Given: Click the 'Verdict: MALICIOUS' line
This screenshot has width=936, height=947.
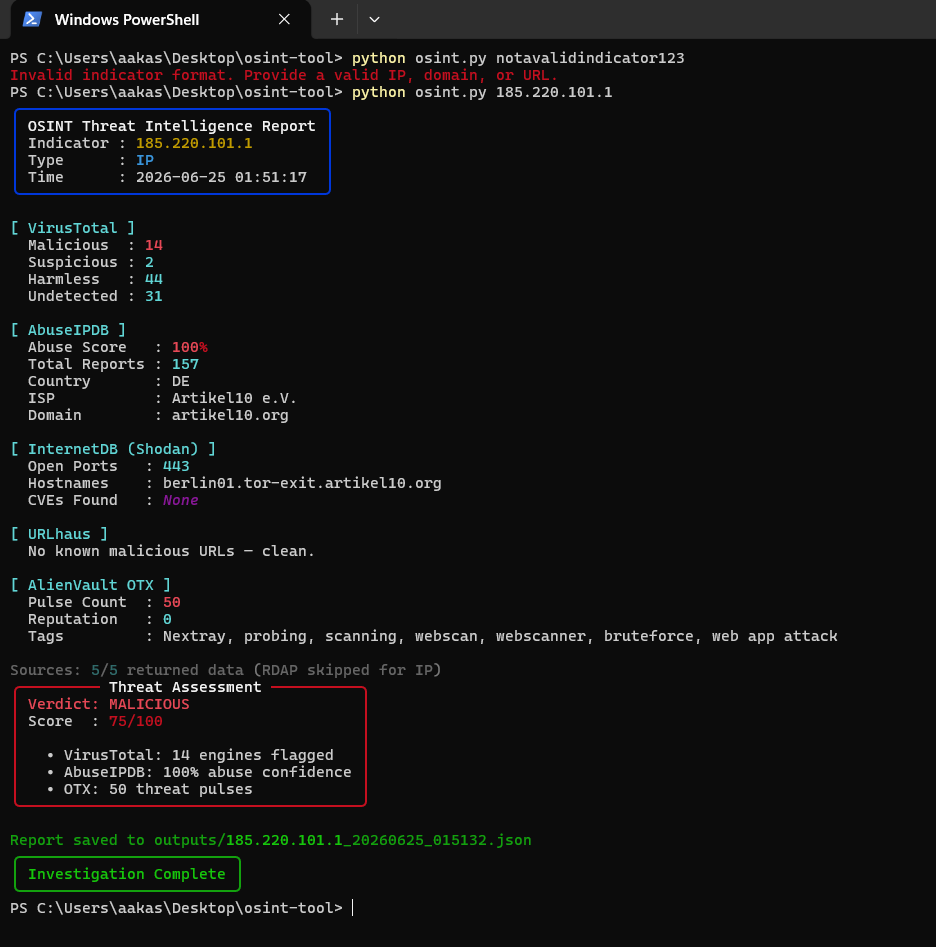Looking at the screenshot, I should 109,704.
